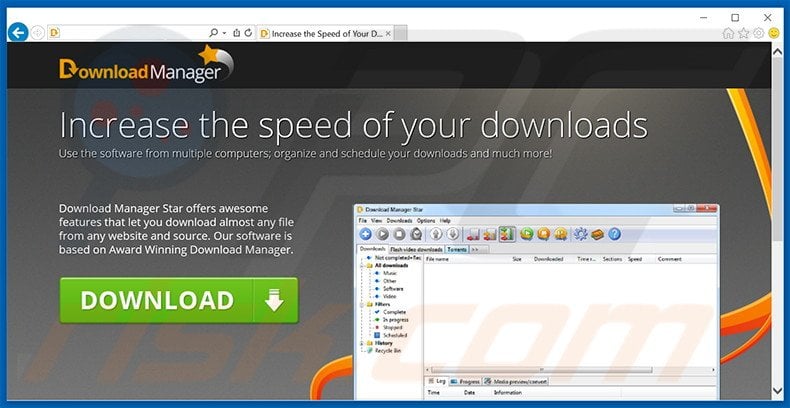Select the Software category
The height and width of the screenshot is (408, 790).
(393, 289)
